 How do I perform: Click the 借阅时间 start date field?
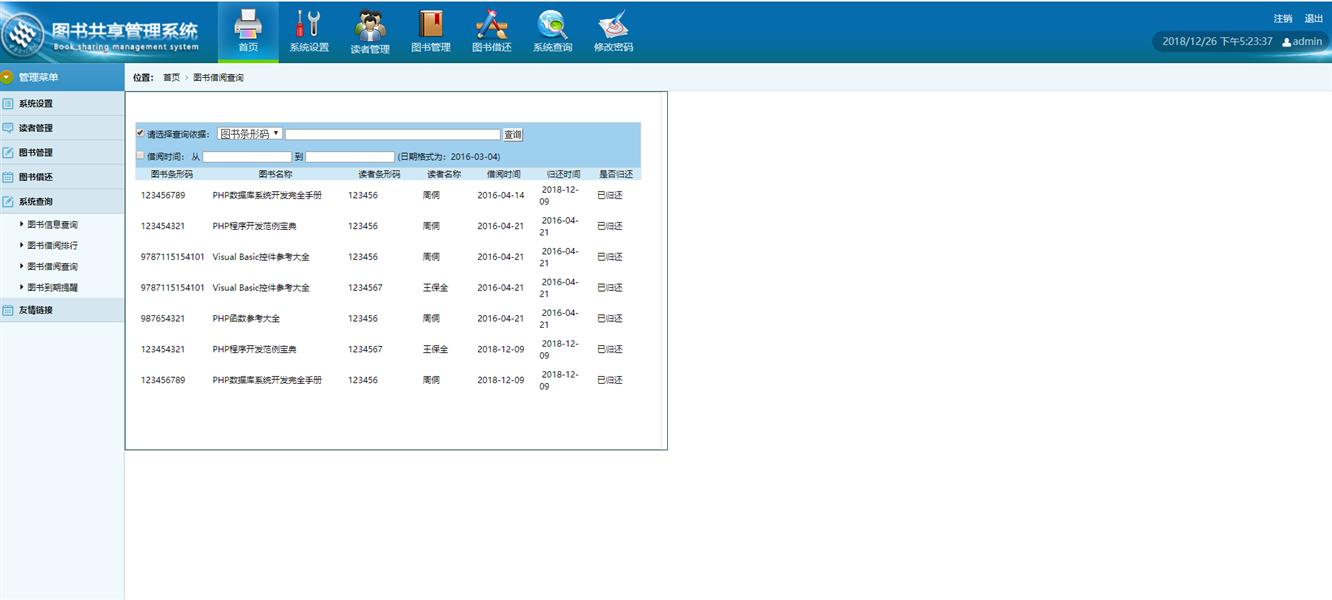[247, 157]
